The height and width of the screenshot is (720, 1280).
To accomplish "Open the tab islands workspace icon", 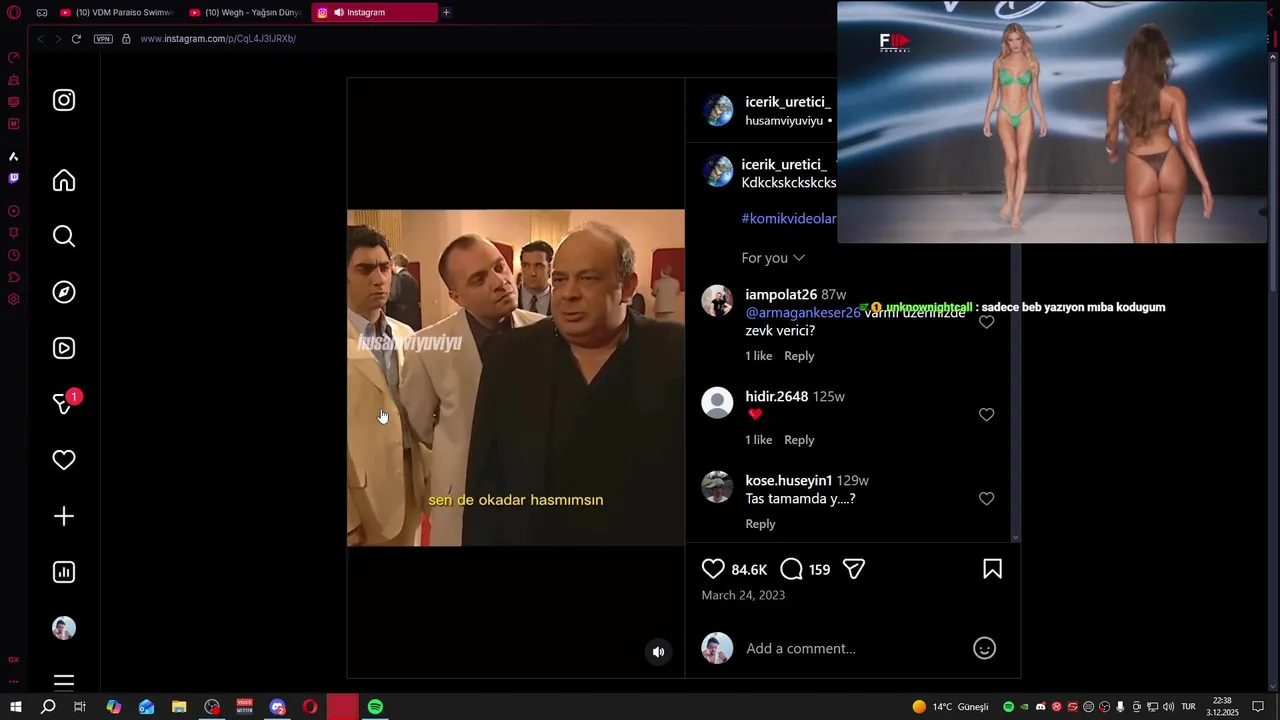I will [x=41, y=12].
